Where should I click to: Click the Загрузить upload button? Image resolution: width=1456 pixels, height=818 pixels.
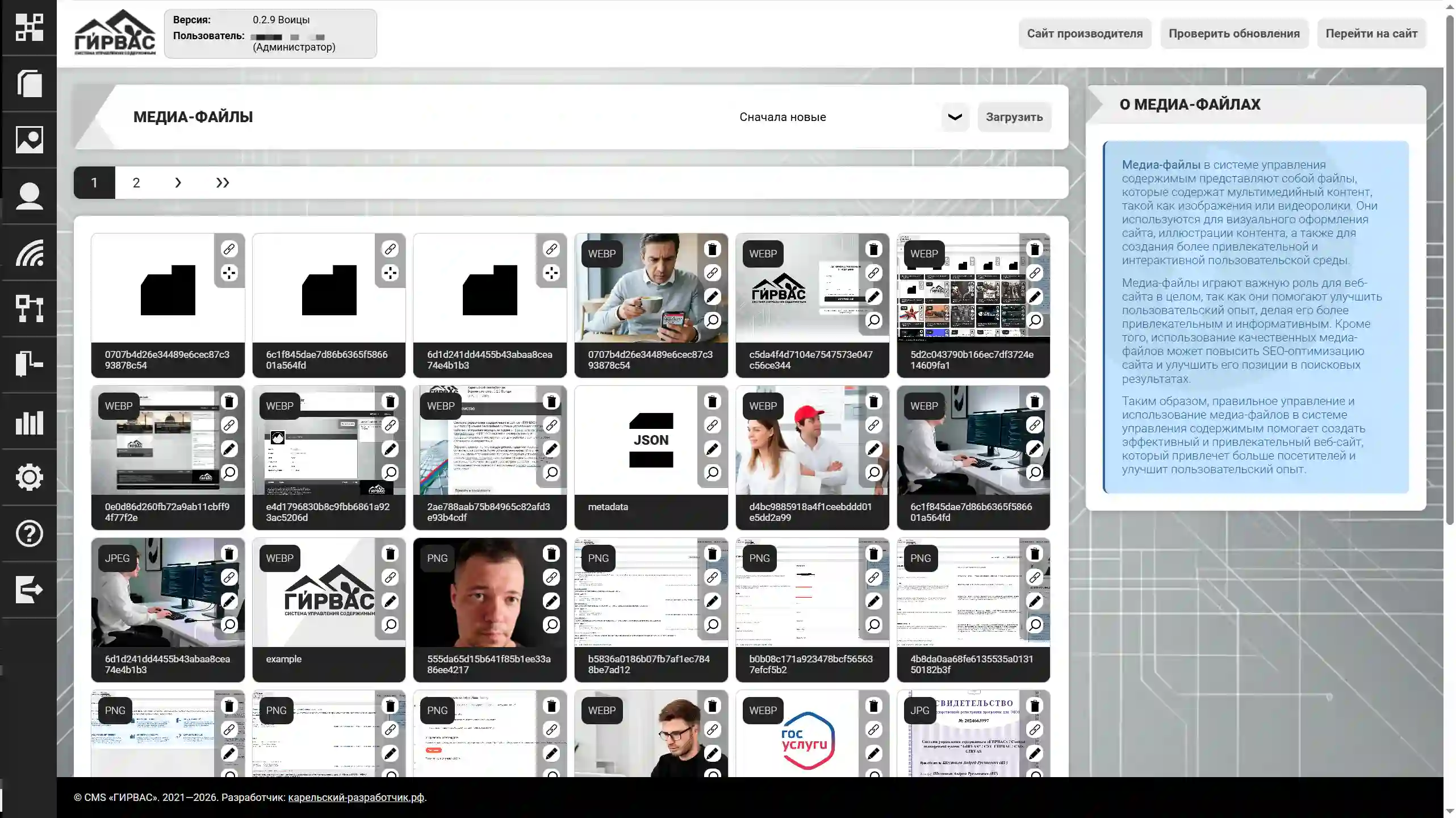tap(1014, 117)
